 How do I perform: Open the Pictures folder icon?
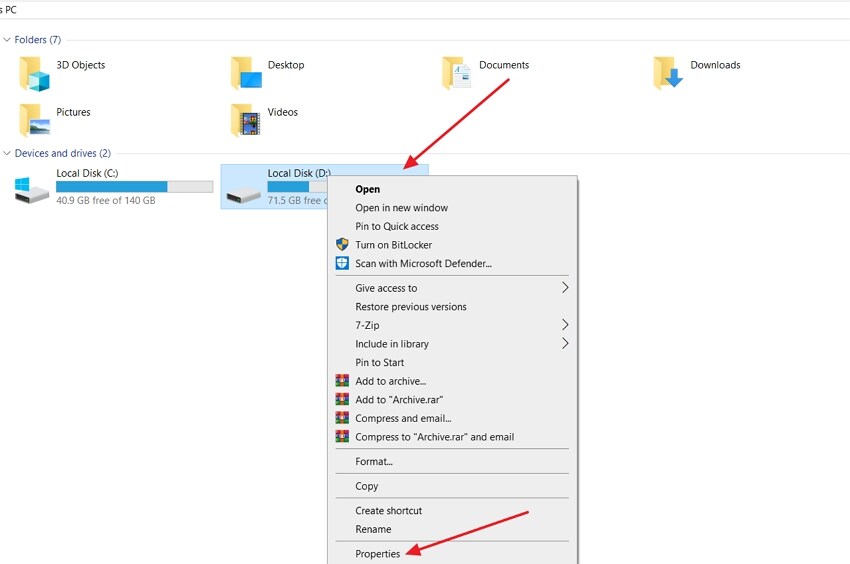click(35, 120)
